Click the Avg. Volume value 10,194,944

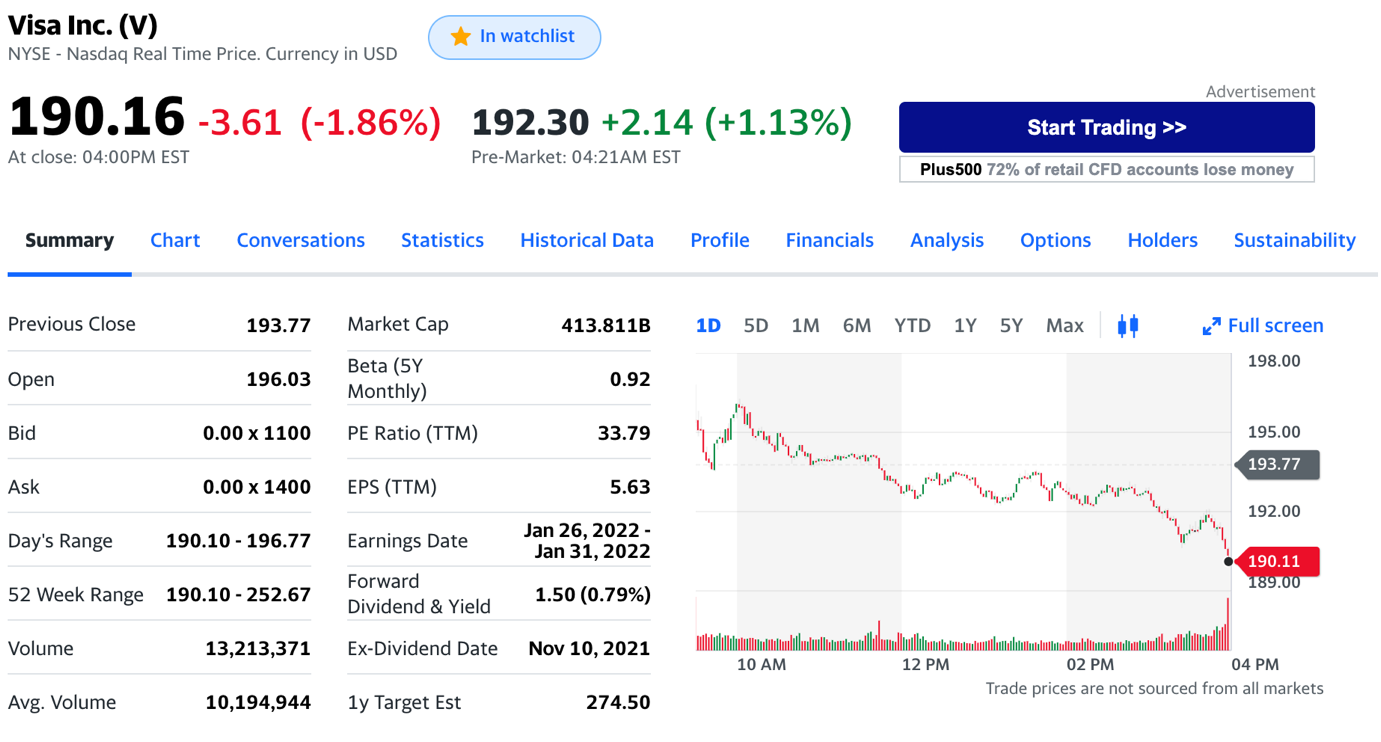pyautogui.click(x=258, y=703)
